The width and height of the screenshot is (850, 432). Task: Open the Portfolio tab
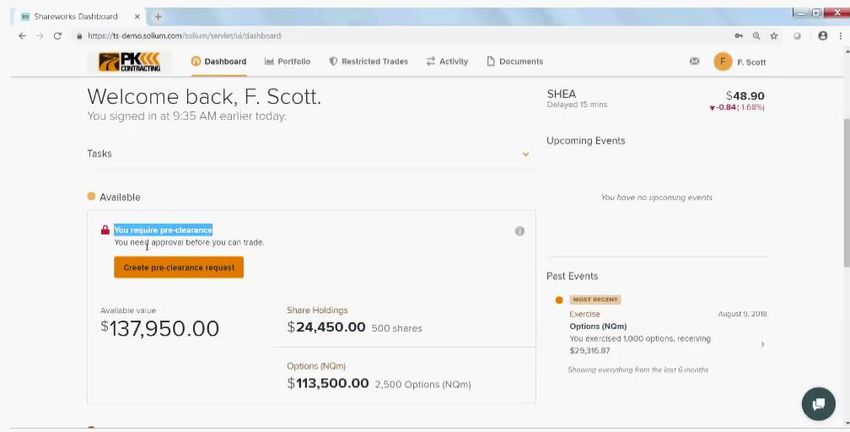tap(287, 61)
